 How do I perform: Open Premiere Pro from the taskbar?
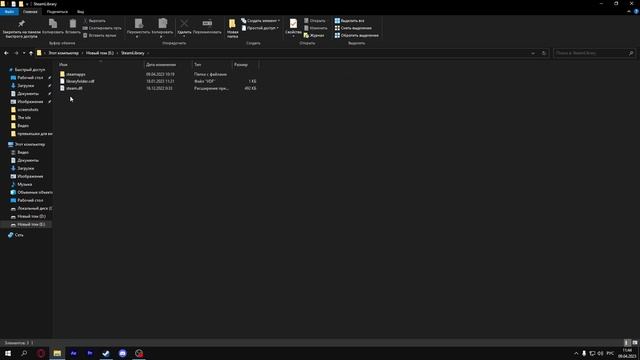coord(90,353)
